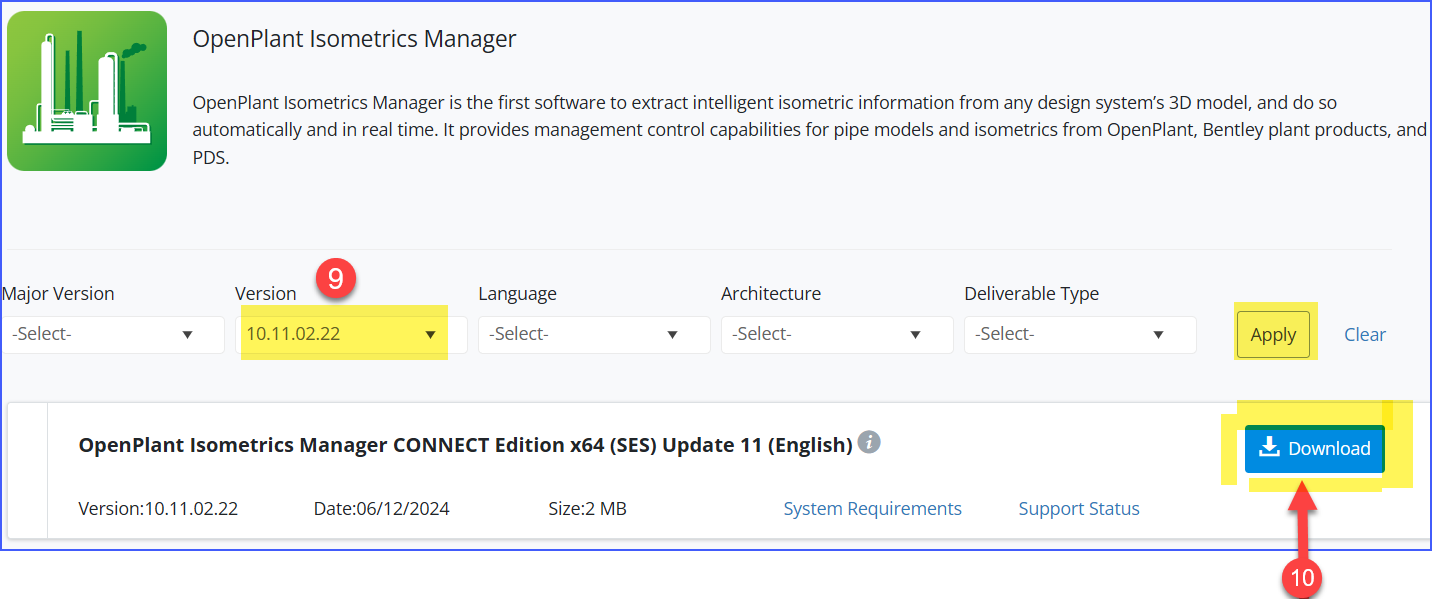Open the System Requirements link
The width and height of the screenshot is (1432, 599).
tap(872, 509)
